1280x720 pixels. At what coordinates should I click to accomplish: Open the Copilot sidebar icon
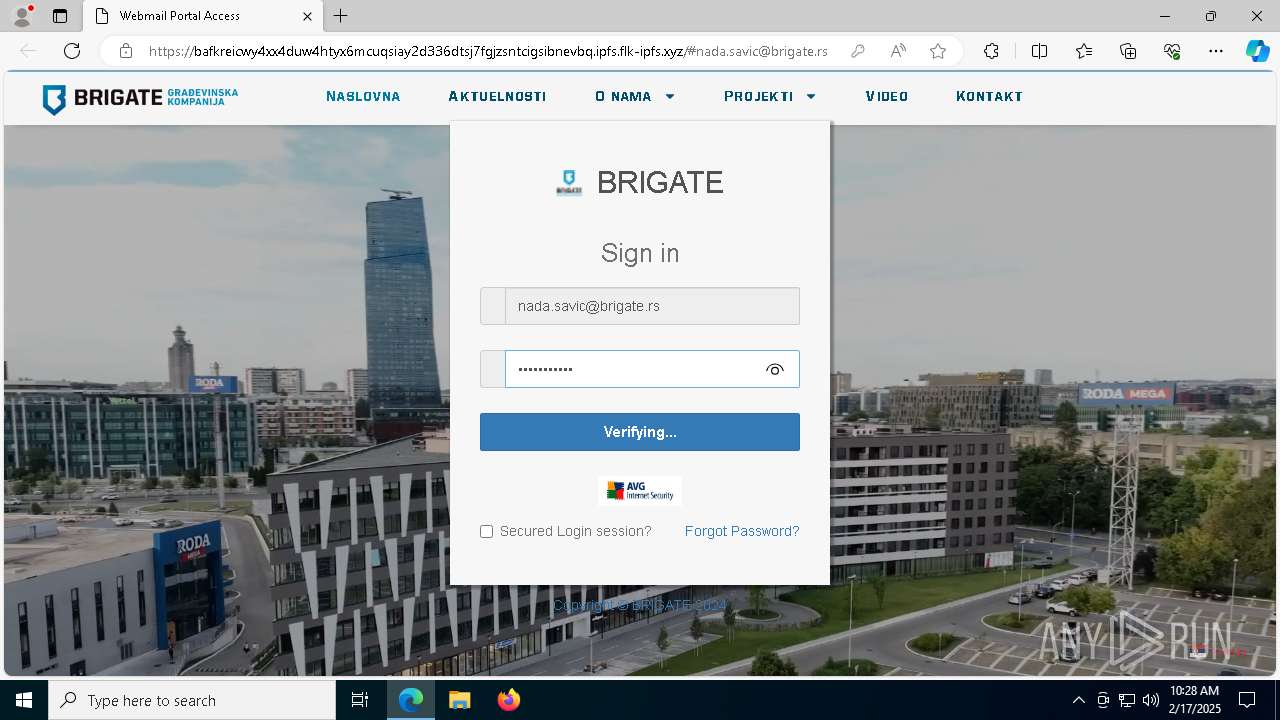tap(1257, 51)
